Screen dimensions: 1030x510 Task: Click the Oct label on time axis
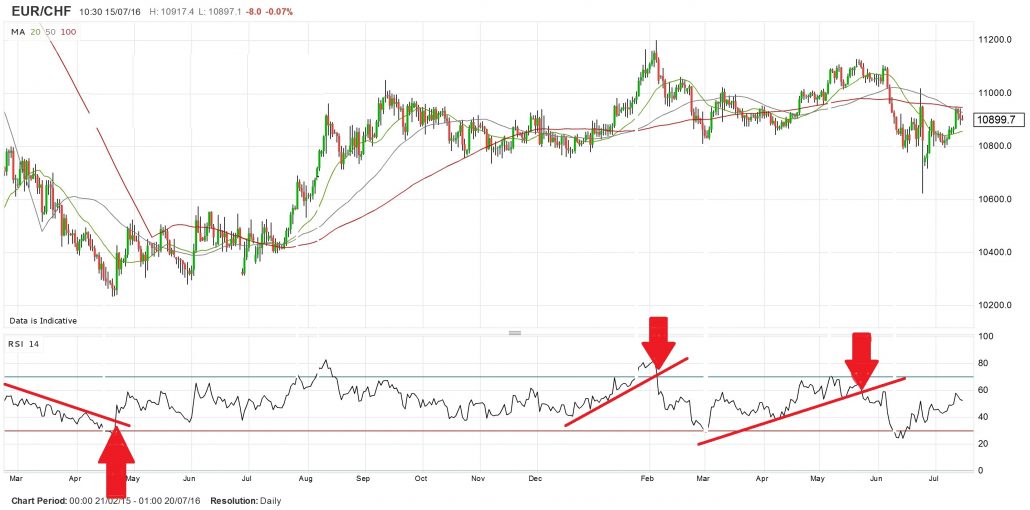point(421,478)
